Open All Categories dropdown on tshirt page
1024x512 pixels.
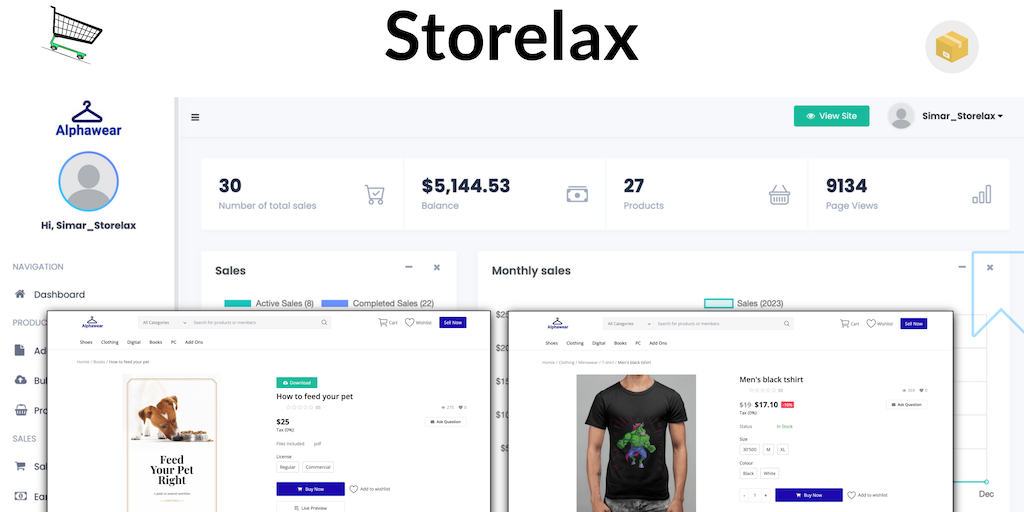click(x=628, y=324)
